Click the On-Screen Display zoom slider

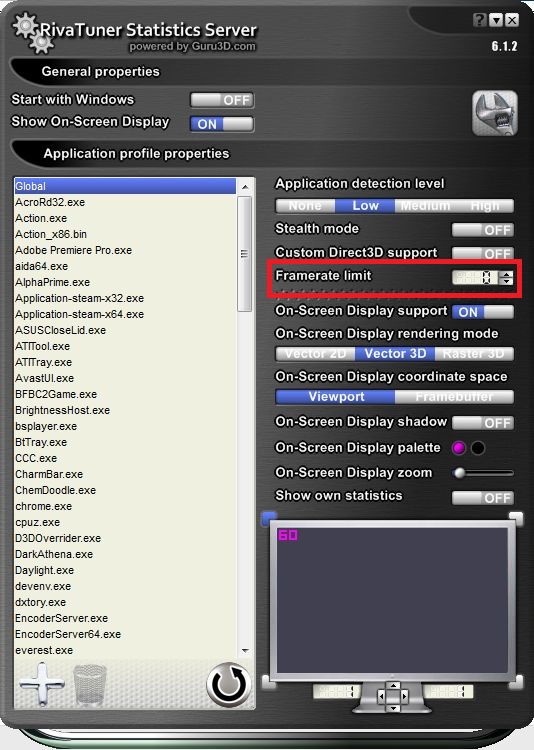pyautogui.click(x=483, y=473)
